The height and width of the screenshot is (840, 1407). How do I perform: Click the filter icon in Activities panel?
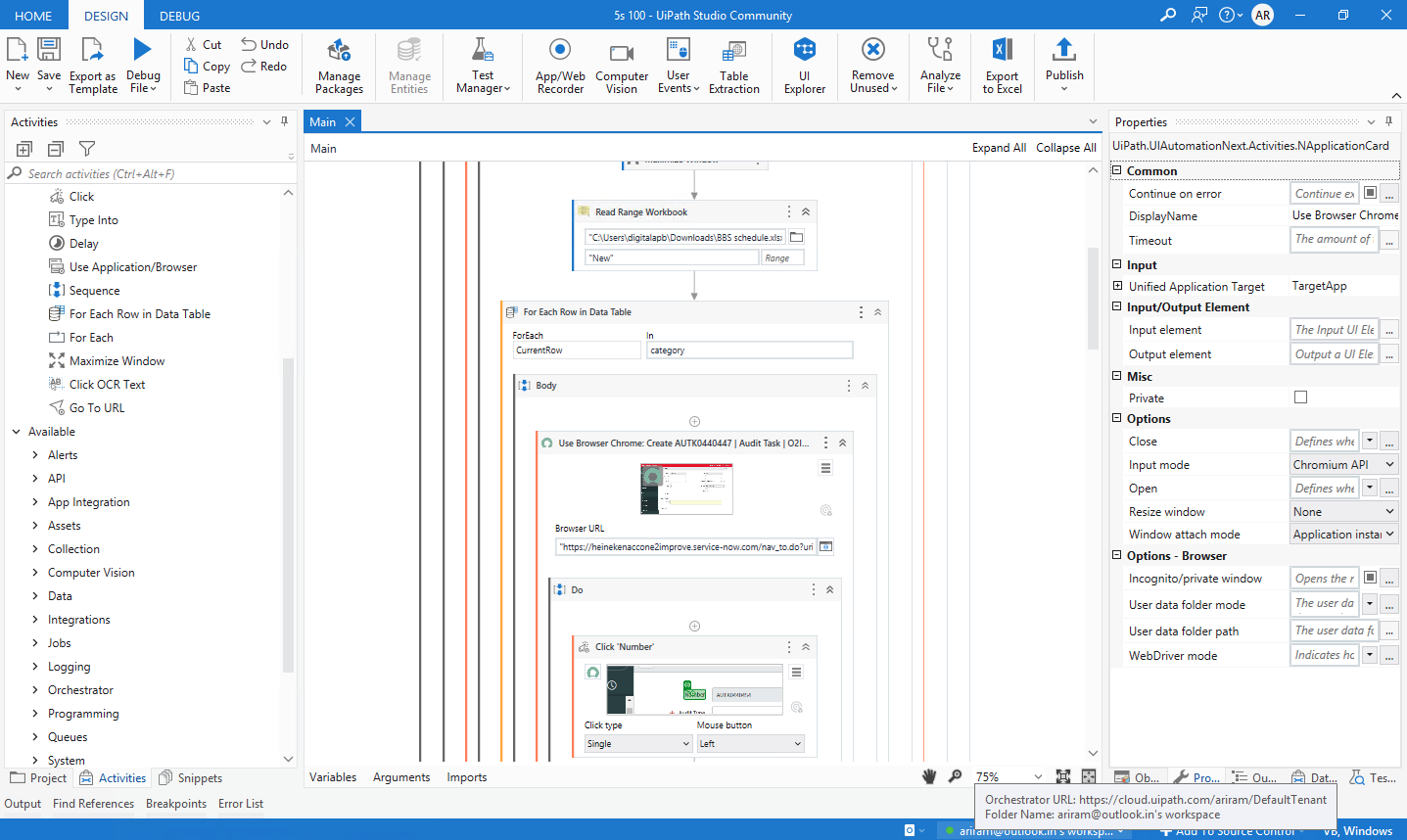click(87, 149)
